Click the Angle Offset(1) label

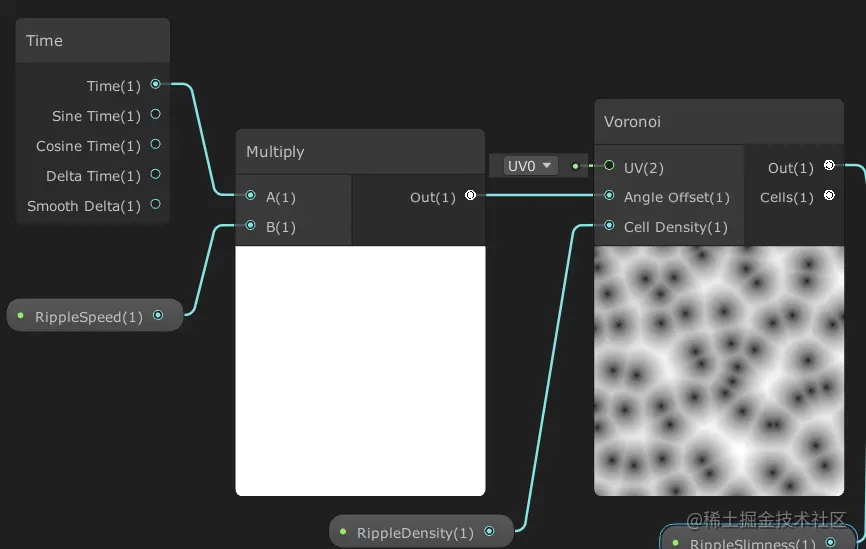677,197
